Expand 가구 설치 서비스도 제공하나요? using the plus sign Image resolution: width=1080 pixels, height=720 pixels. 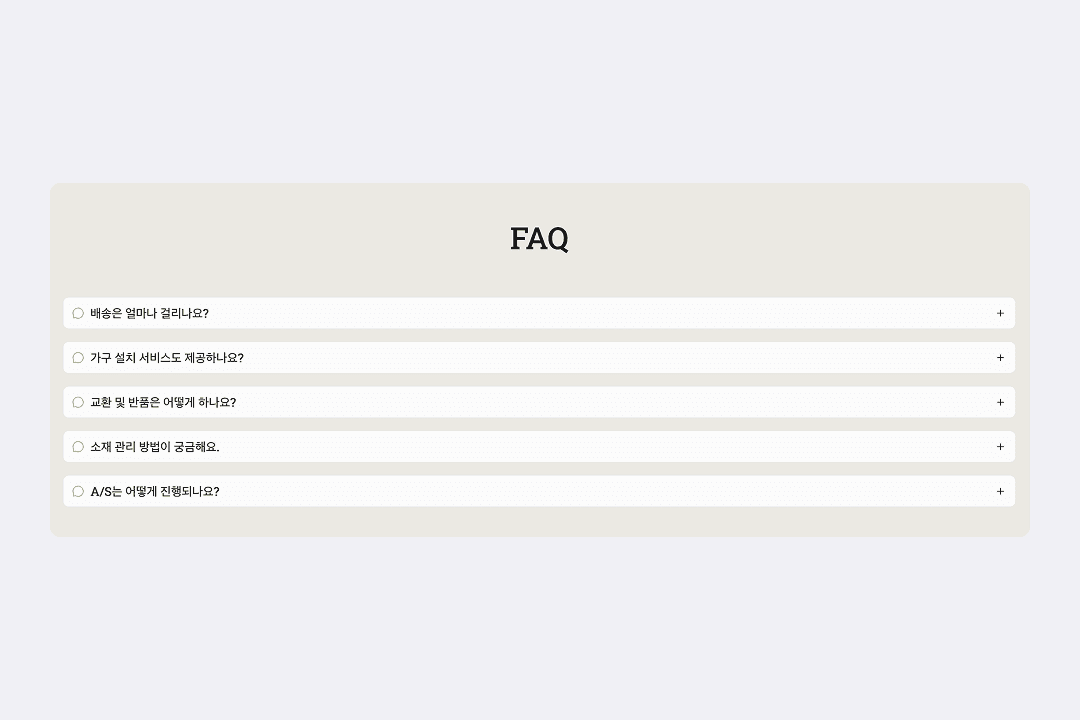point(1000,358)
